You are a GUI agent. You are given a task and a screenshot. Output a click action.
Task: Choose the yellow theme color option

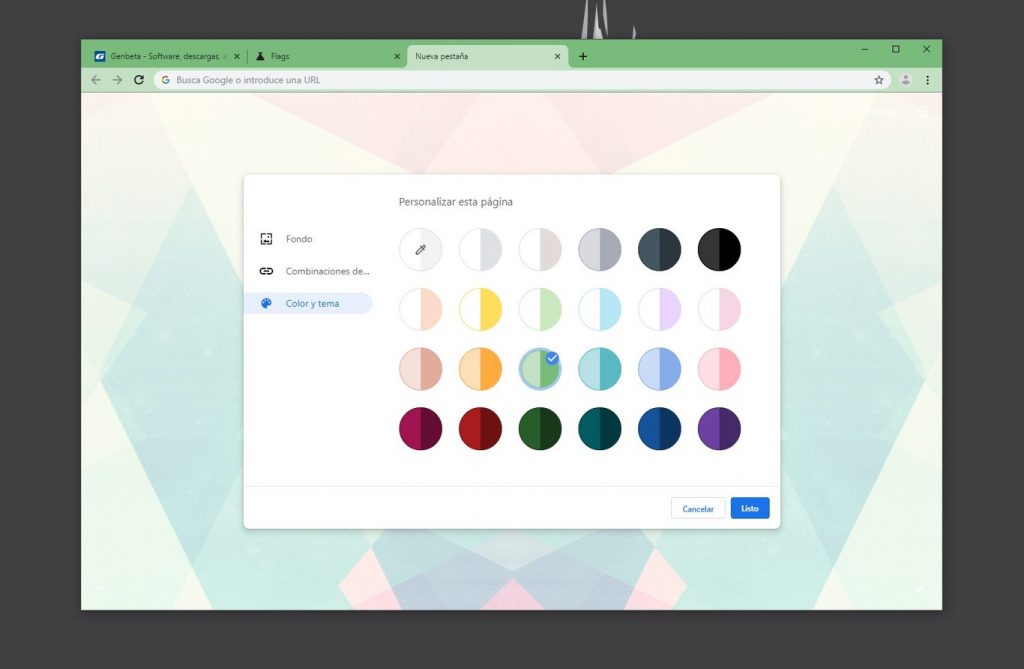point(480,309)
